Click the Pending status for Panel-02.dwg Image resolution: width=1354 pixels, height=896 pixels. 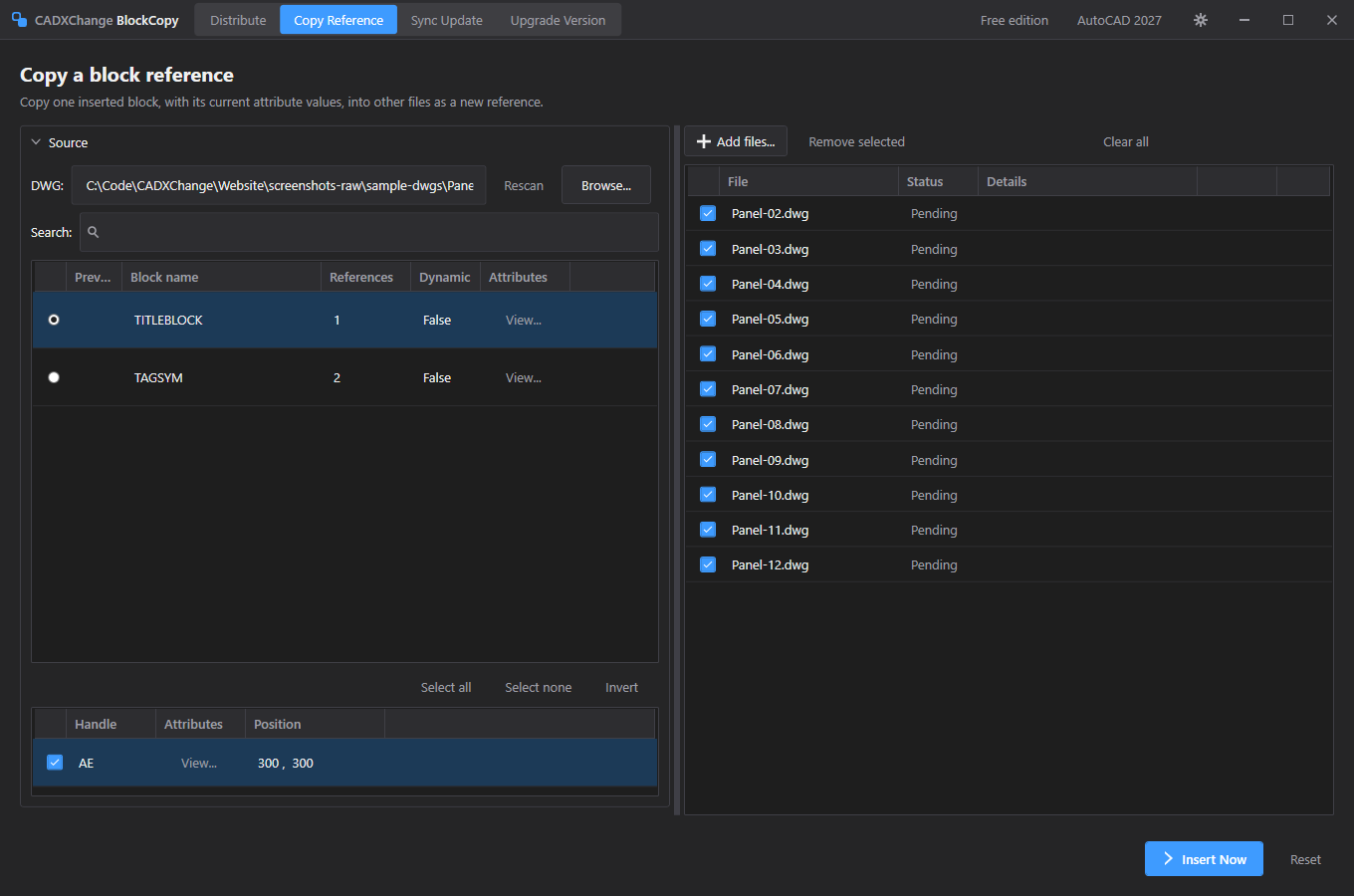(934, 213)
